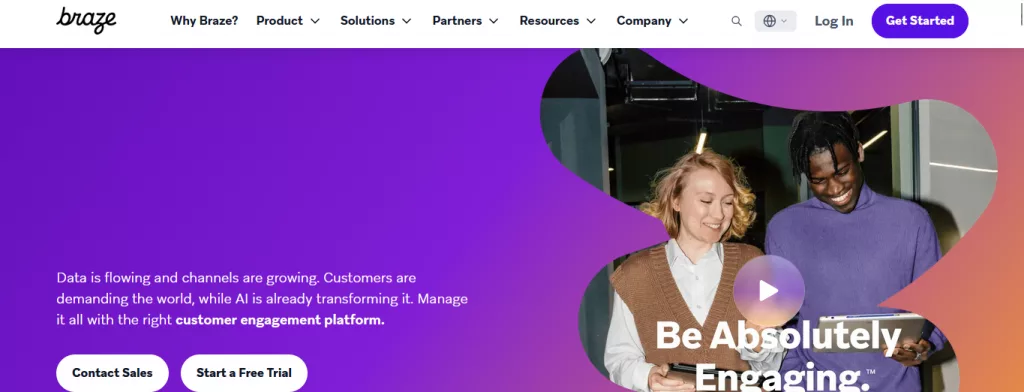Select the Partners nav item

457,21
